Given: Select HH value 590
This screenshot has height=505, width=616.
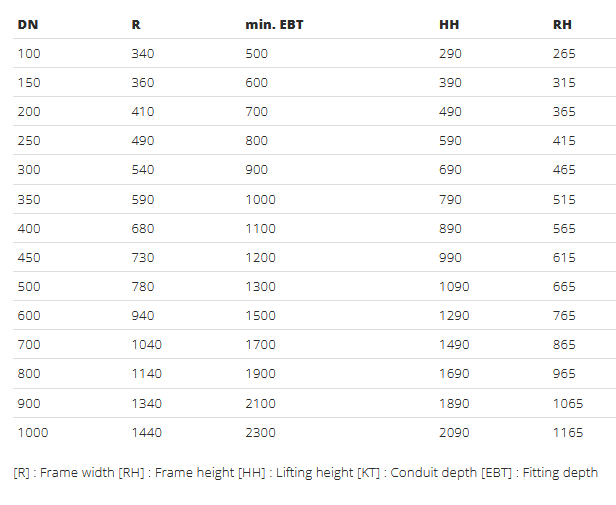Looking at the screenshot, I should [450, 141].
